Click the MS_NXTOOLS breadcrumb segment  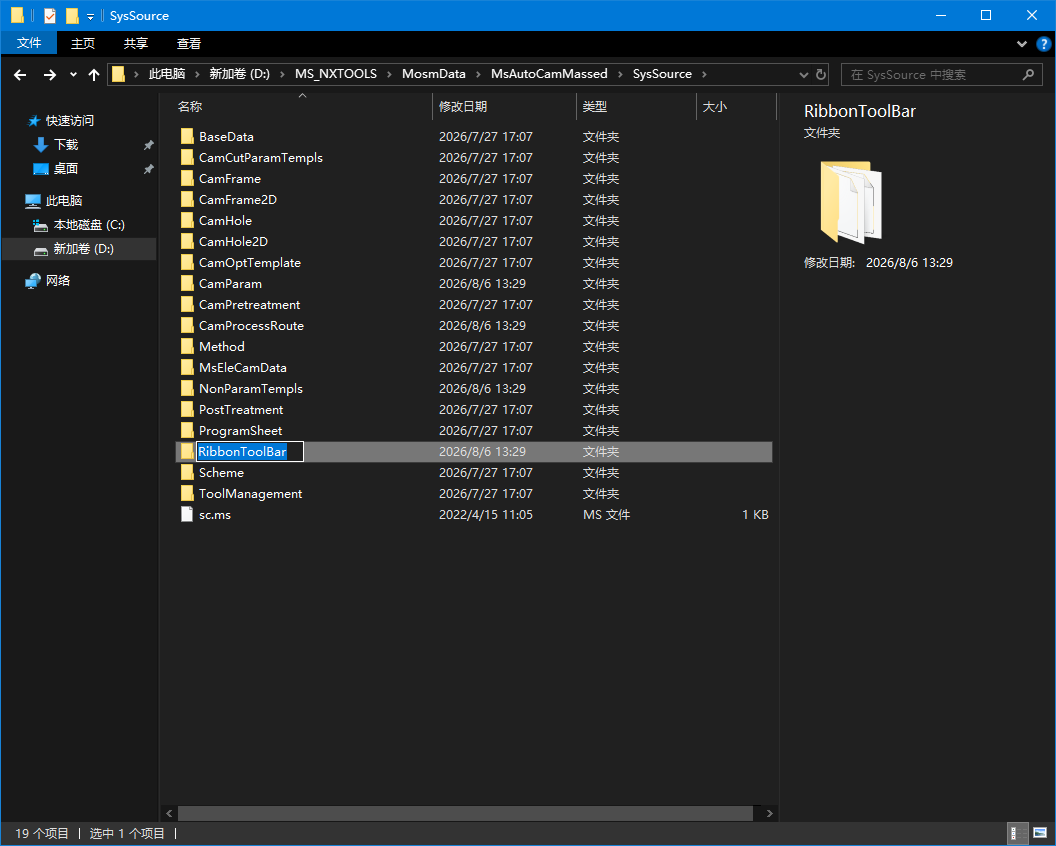336,74
